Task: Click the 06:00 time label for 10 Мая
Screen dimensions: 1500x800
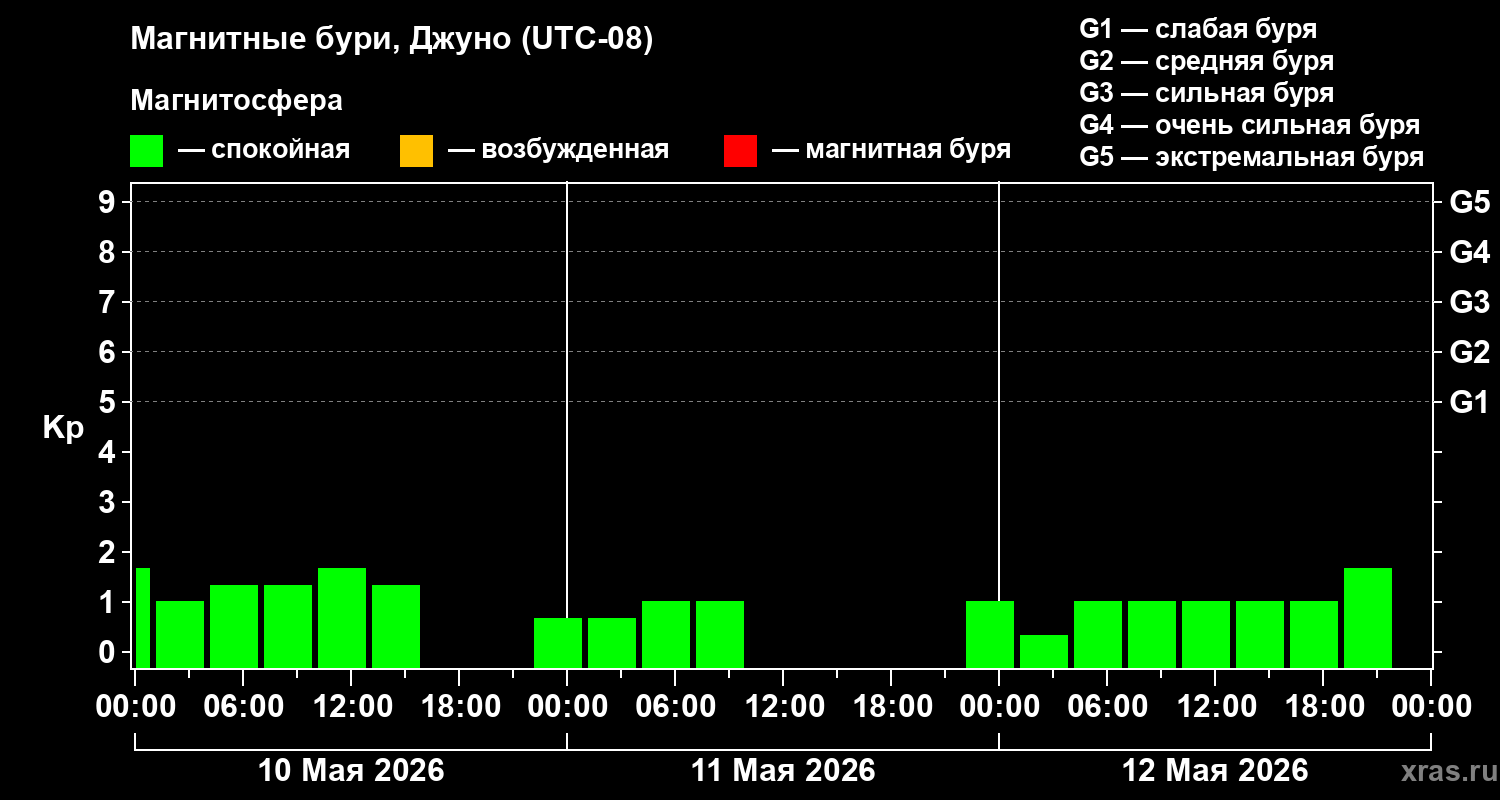Action: (x=243, y=707)
